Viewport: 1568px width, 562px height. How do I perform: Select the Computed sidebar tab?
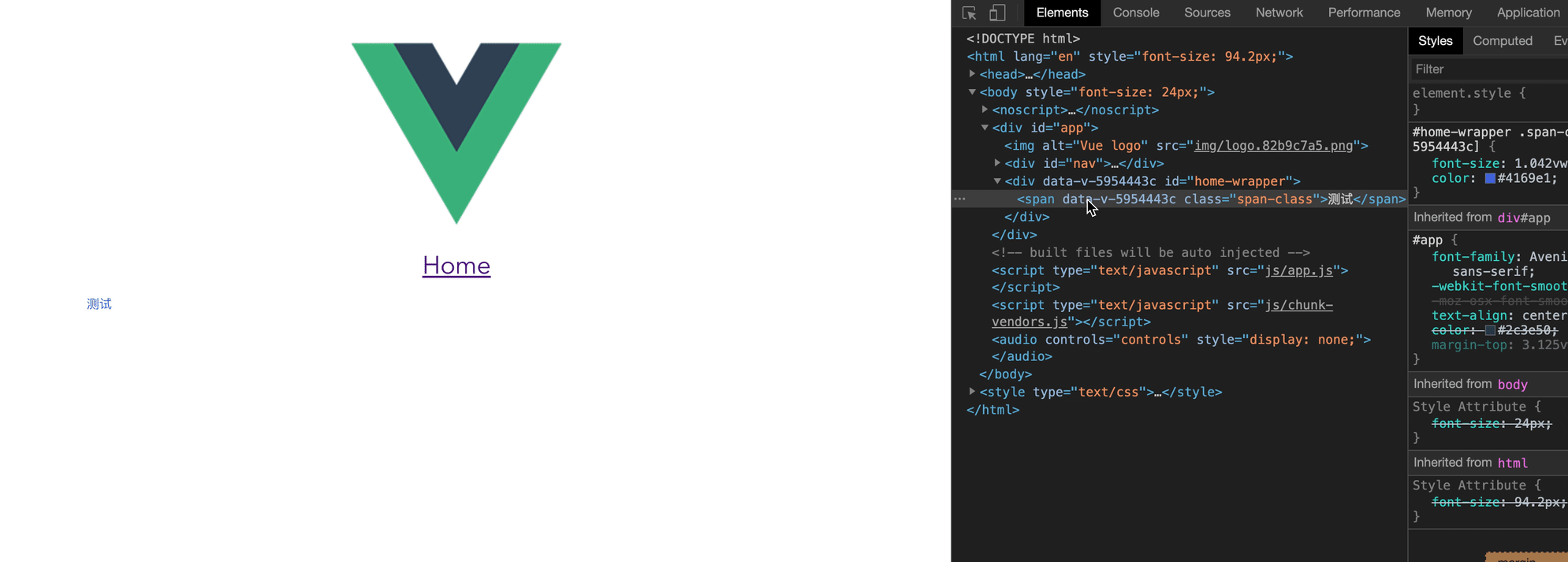[x=1503, y=41]
